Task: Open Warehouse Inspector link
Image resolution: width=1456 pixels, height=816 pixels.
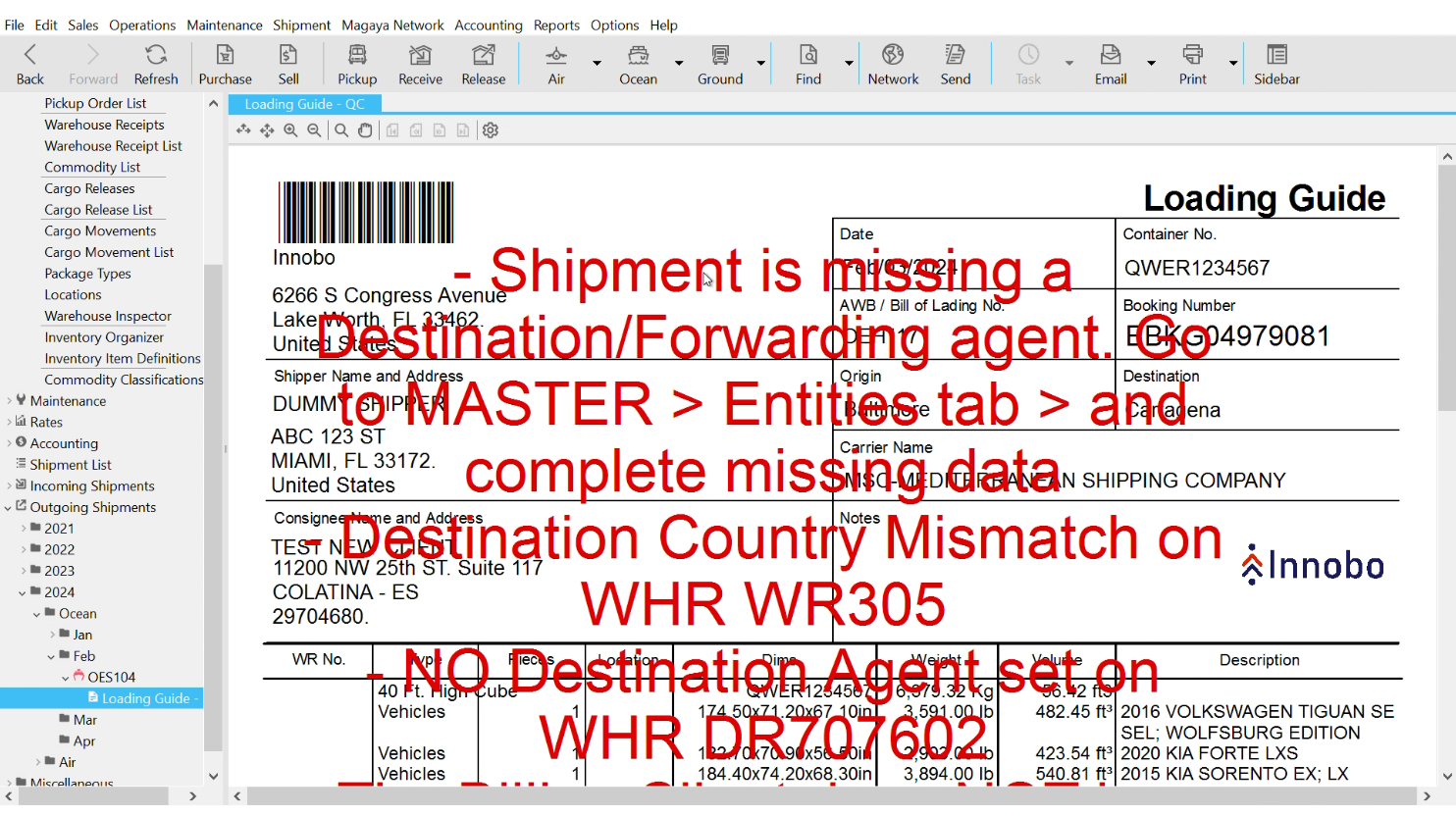Action: (108, 316)
